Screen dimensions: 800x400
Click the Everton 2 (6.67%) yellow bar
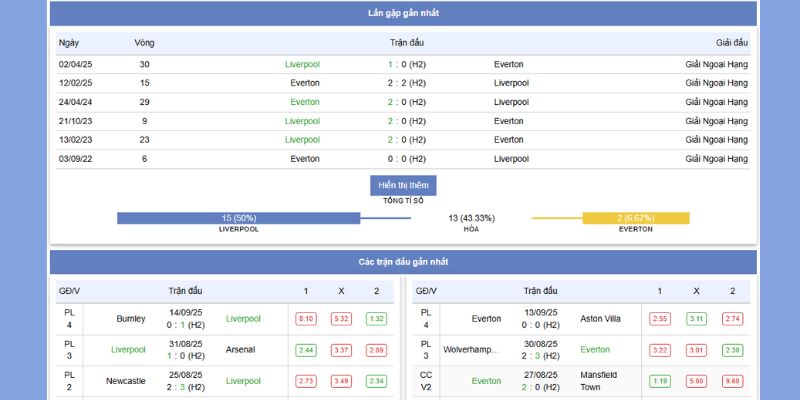[636, 218]
